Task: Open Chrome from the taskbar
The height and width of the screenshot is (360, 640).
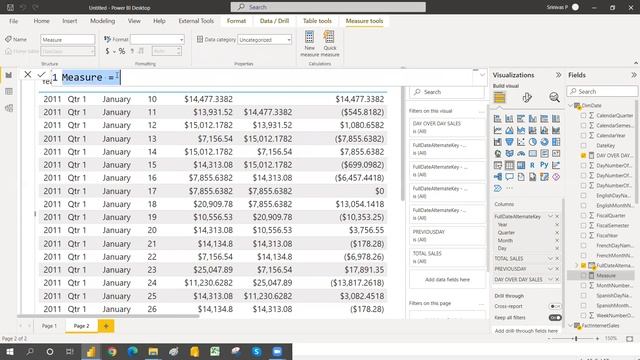Action: [x=112, y=351]
